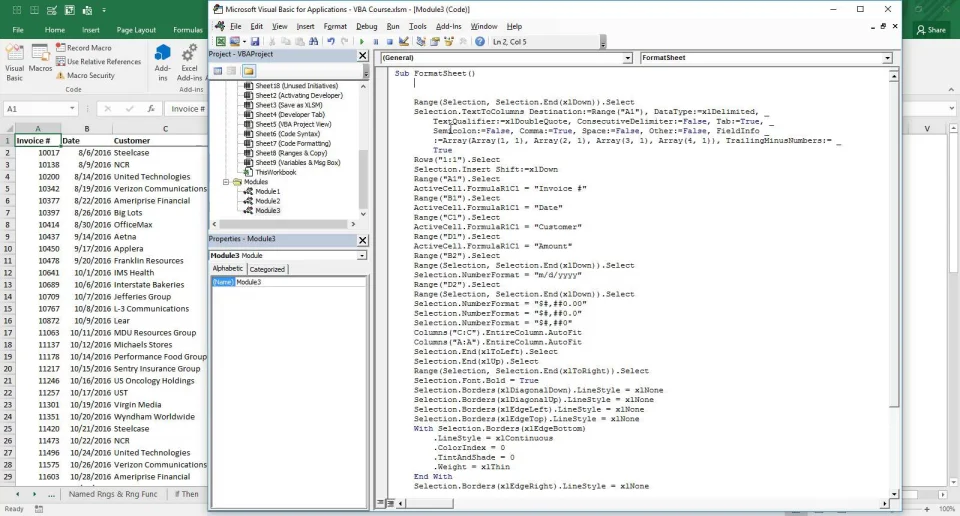Open 'Named Rngs & Rng Func' sheet tab
Image resolution: width=960 pixels, height=516 pixels.
[x=113, y=494]
